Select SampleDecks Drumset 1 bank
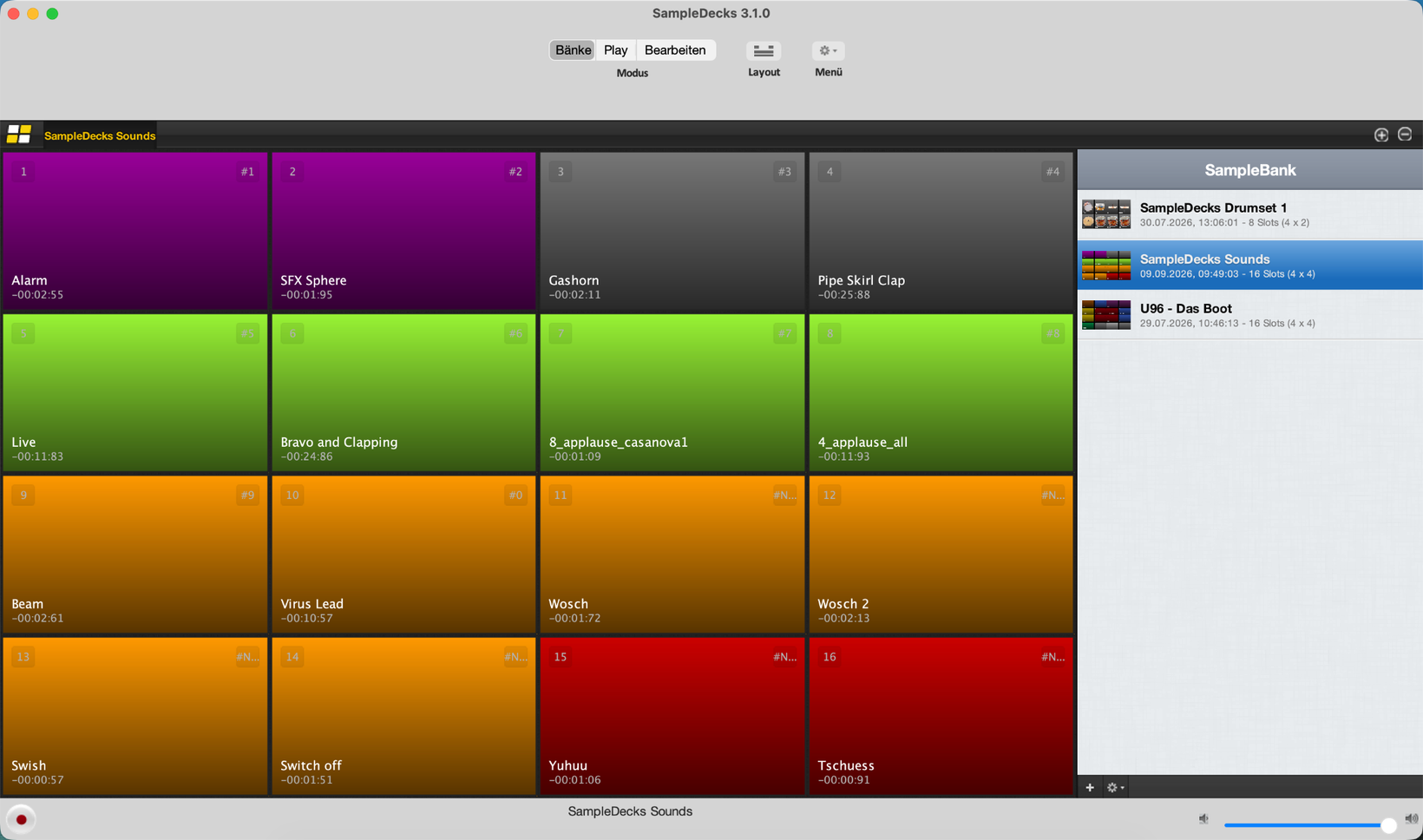 [1249, 214]
